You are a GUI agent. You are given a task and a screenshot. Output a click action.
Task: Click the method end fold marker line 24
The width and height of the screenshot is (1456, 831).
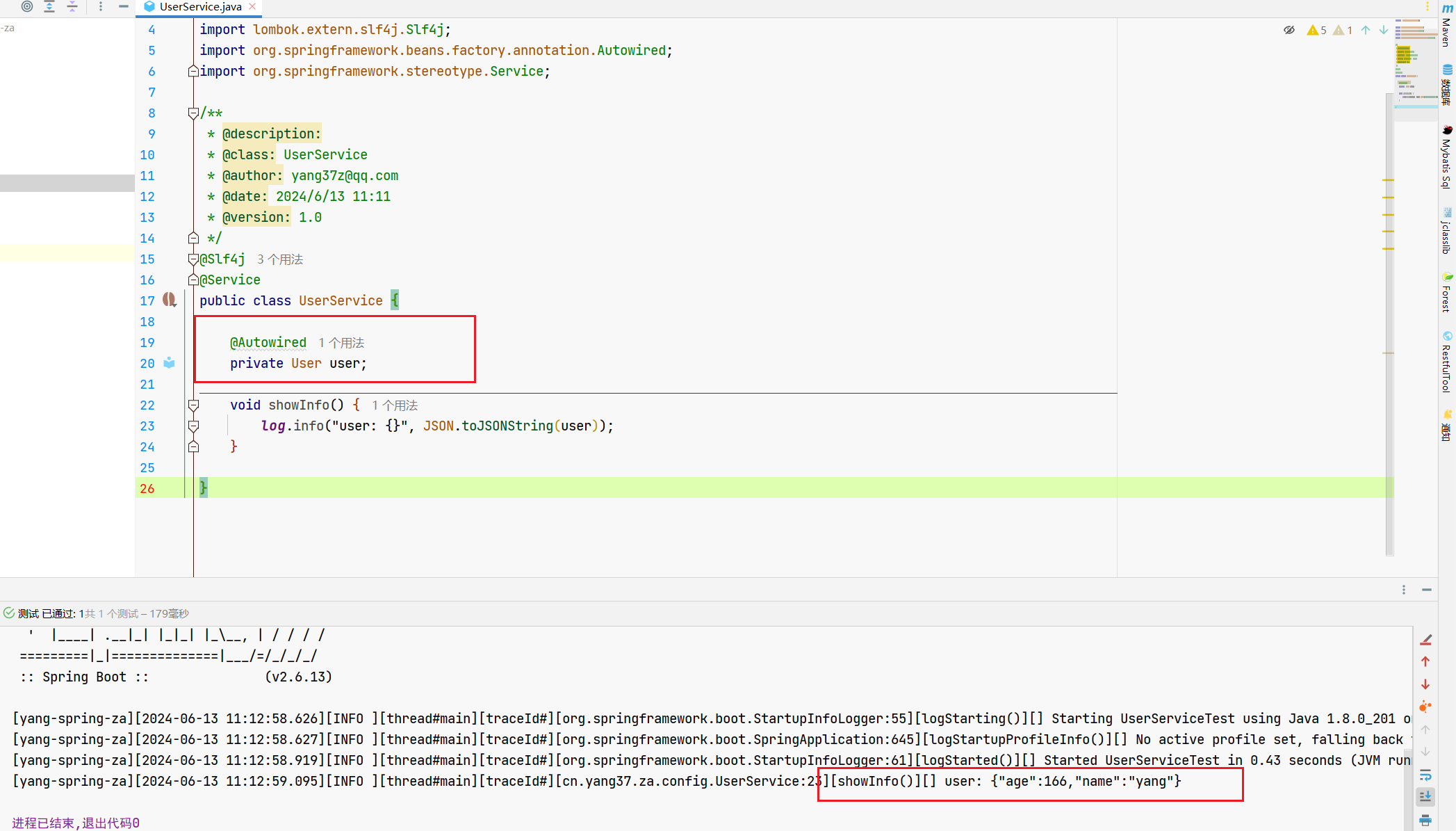pyautogui.click(x=193, y=446)
